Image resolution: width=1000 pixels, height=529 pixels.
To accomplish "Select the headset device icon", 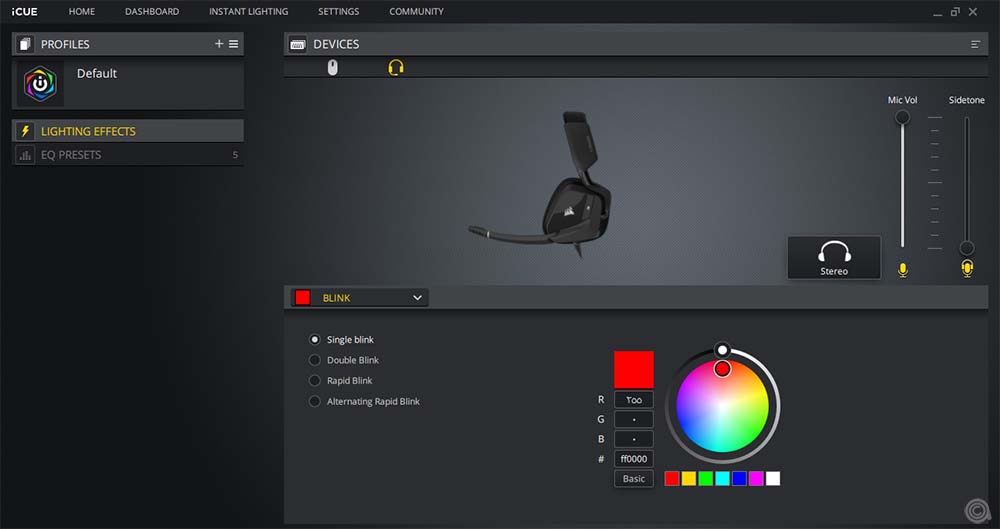I will (396, 67).
